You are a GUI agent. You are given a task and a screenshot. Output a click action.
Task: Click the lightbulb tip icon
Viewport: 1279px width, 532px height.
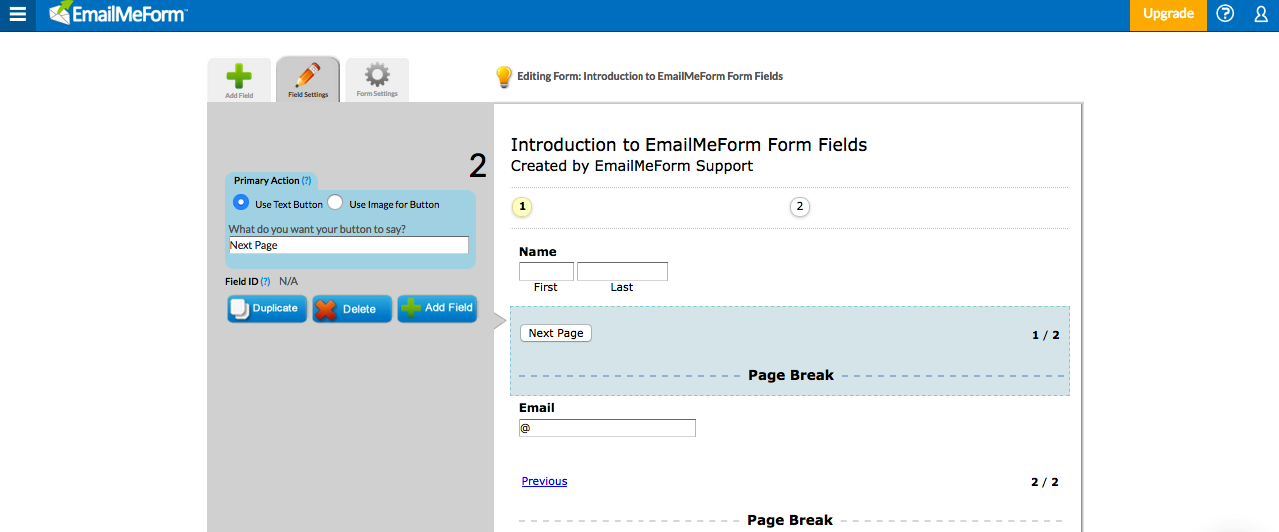[504, 77]
